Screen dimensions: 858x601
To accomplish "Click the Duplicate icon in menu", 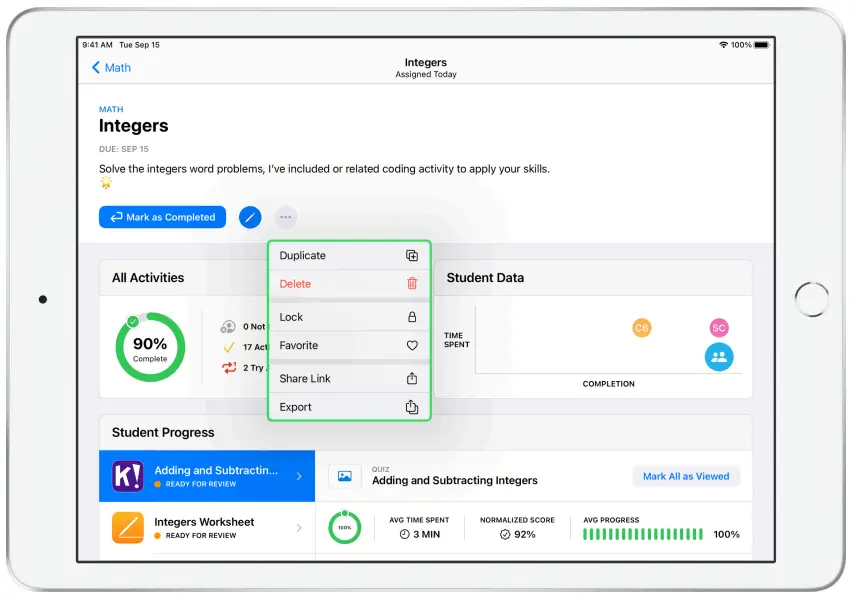I will point(412,256).
